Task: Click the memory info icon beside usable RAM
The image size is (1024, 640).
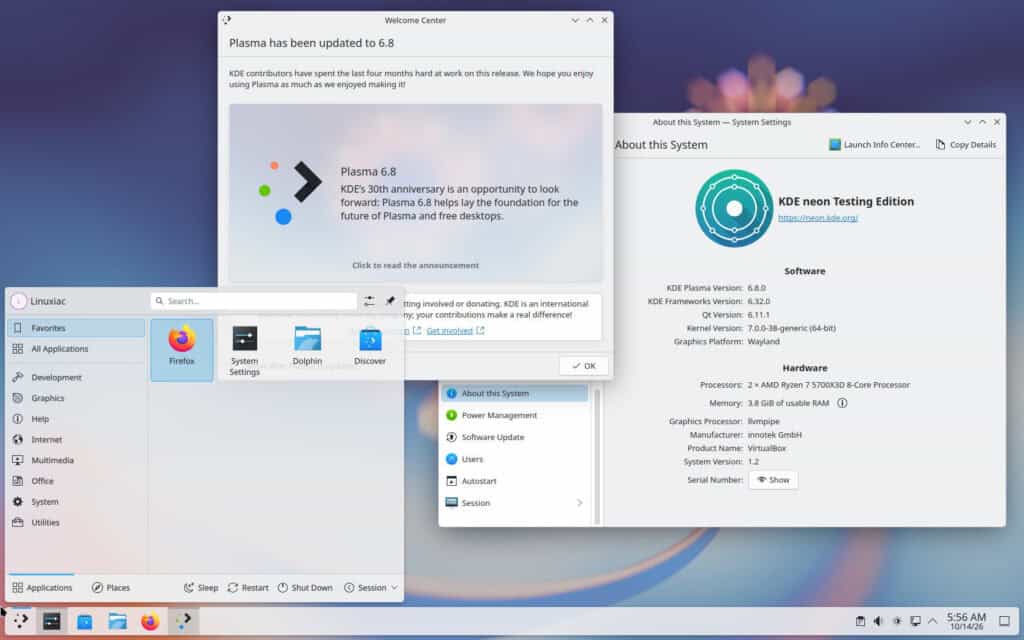Action: (x=842, y=403)
